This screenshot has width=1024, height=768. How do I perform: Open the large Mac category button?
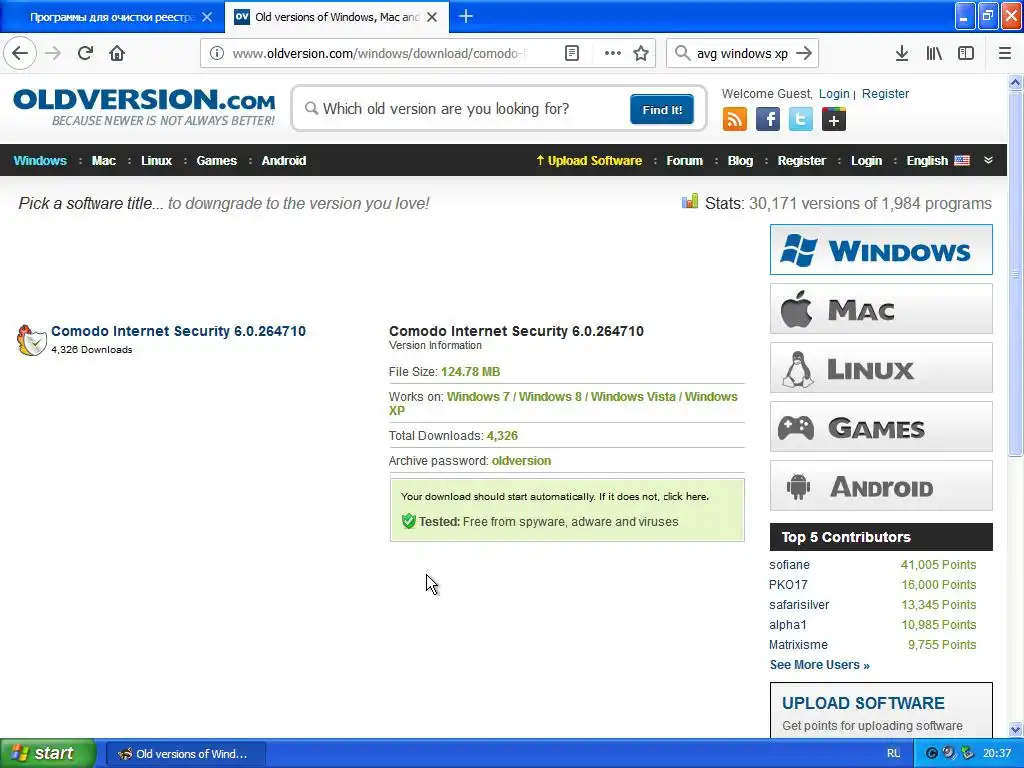click(x=881, y=308)
